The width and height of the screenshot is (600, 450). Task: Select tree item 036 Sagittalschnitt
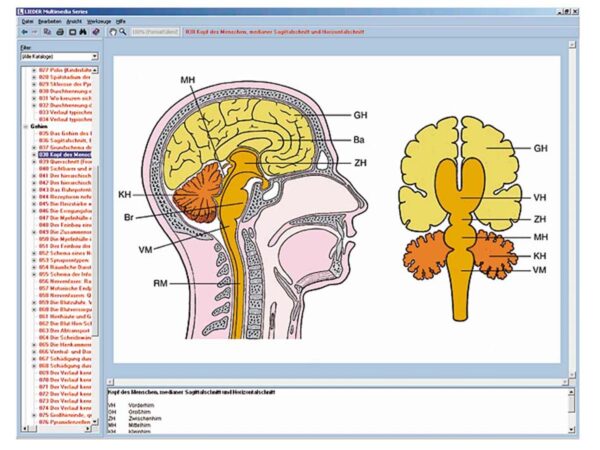point(65,140)
